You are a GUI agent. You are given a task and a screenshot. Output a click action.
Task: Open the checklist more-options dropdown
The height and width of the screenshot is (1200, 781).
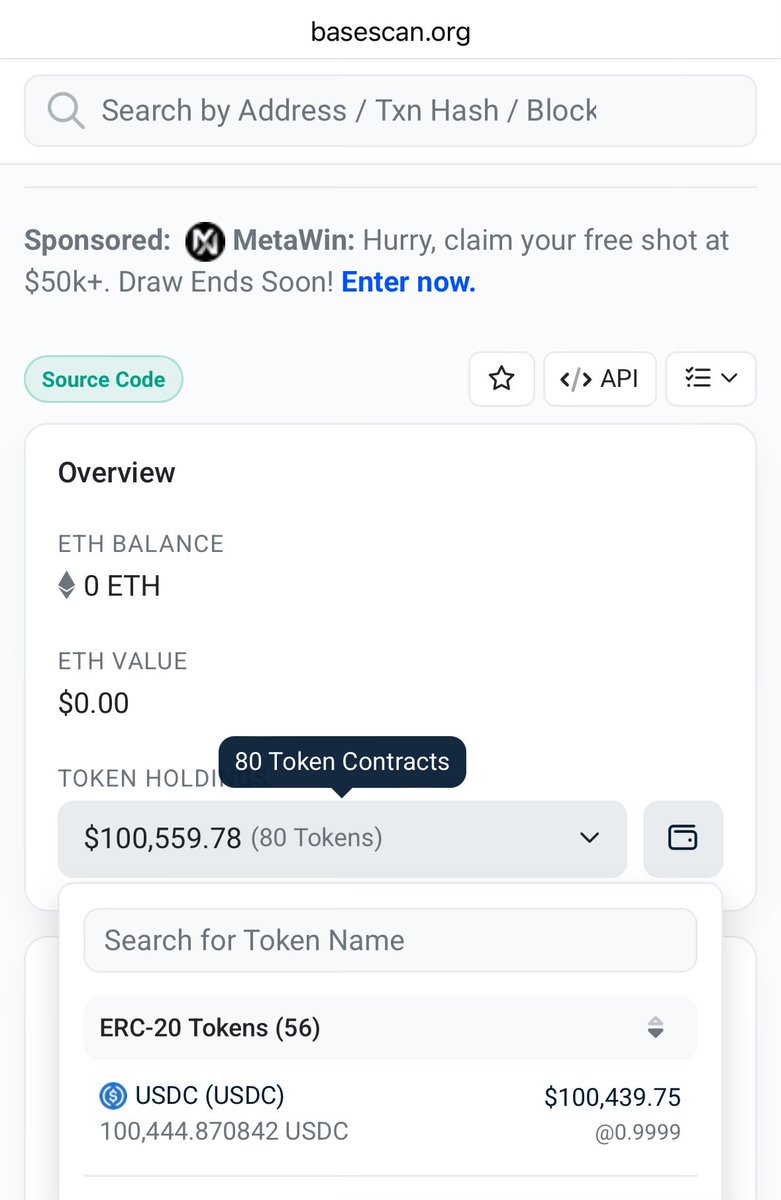click(x=711, y=379)
